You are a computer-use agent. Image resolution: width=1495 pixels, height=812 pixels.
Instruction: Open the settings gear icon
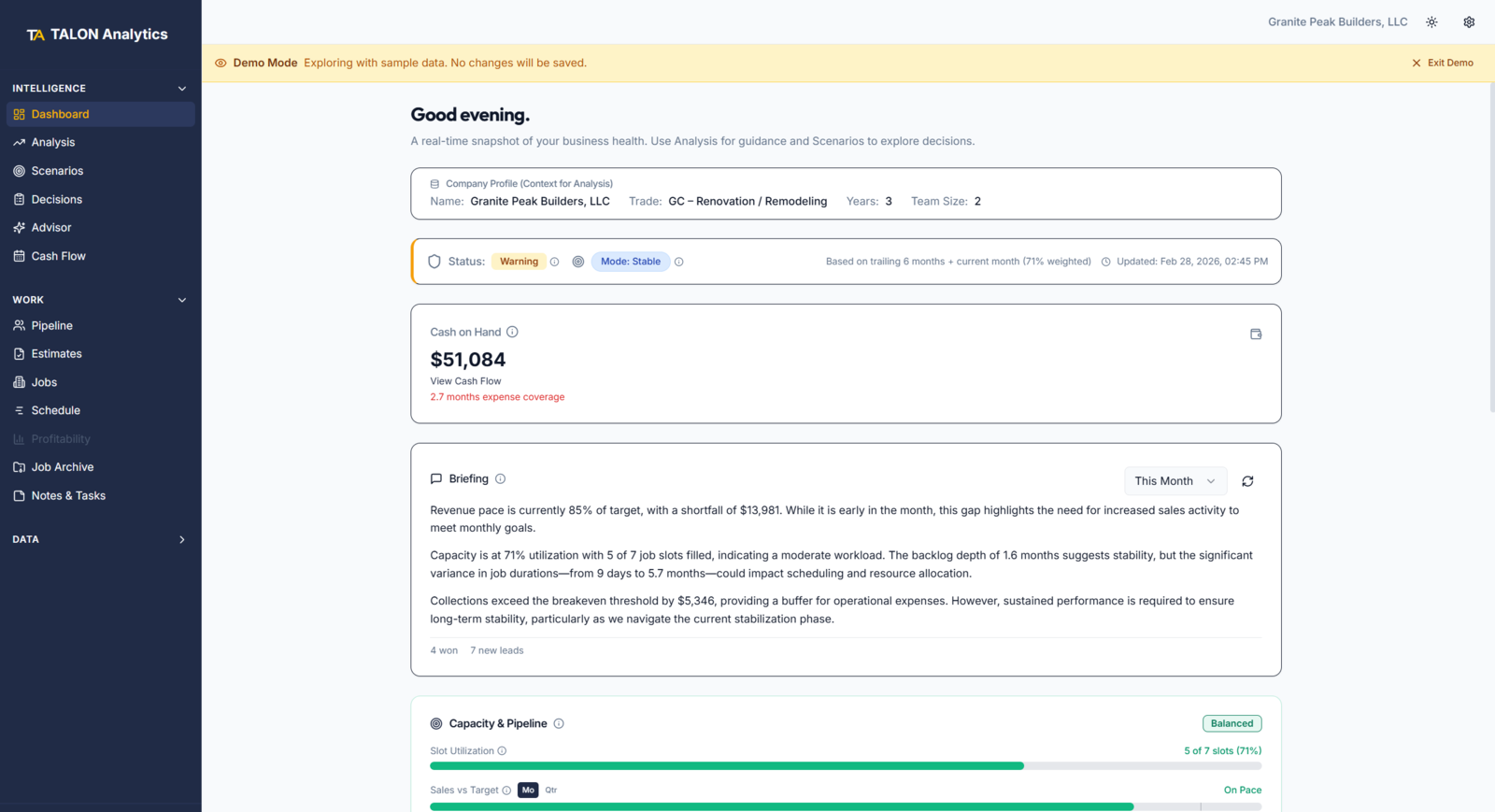tap(1469, 22)
